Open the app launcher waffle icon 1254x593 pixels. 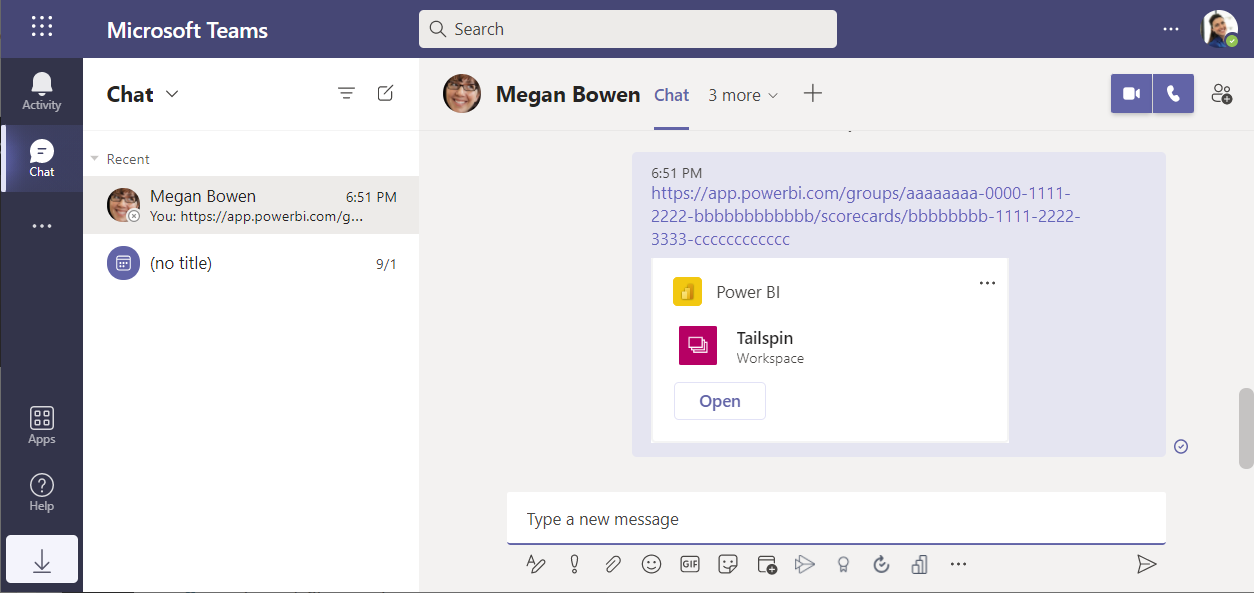pos(42,27)
